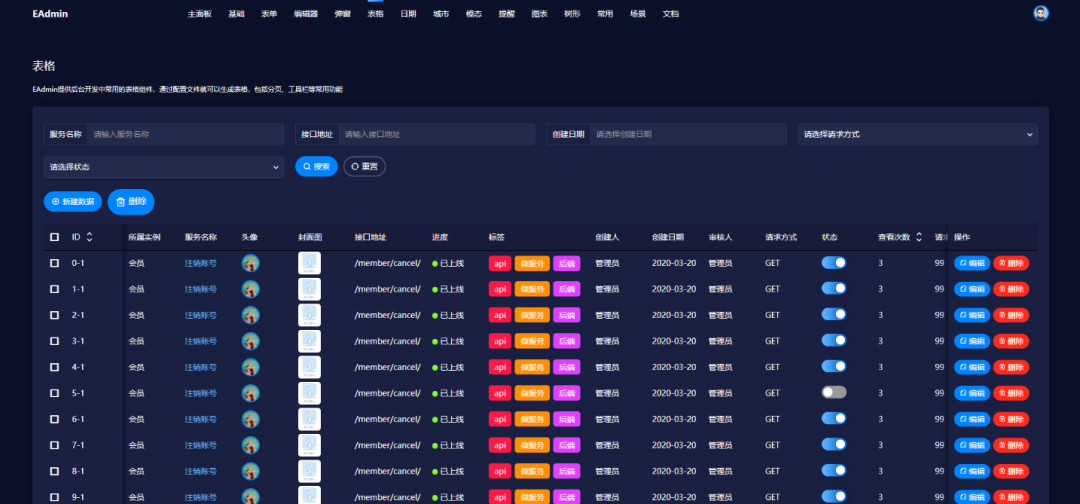Click the 后端 tag in row 5-1
Screen dimensions: 1080x504
click(x=566, y=393)
